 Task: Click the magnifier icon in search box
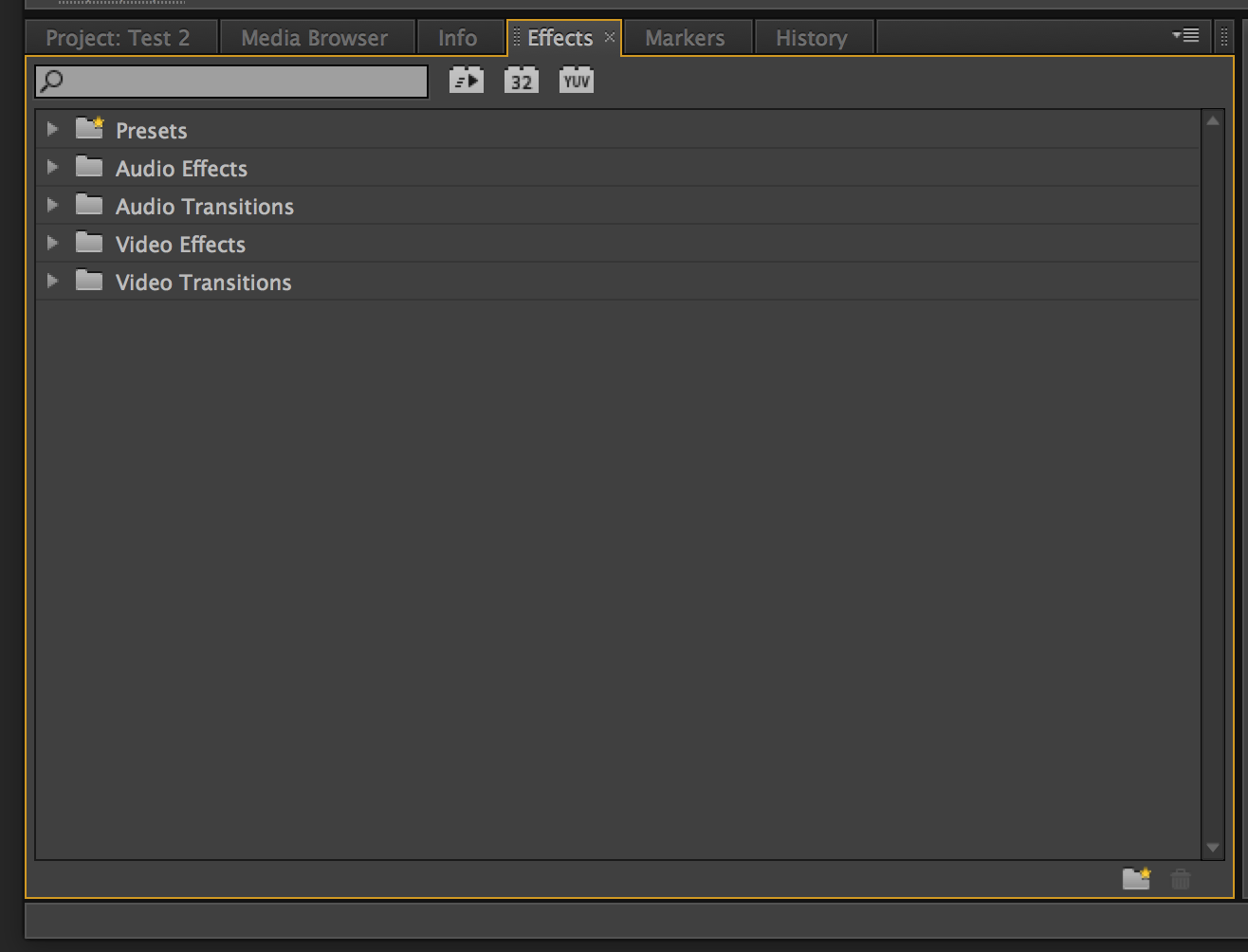[x=52, y=82]
